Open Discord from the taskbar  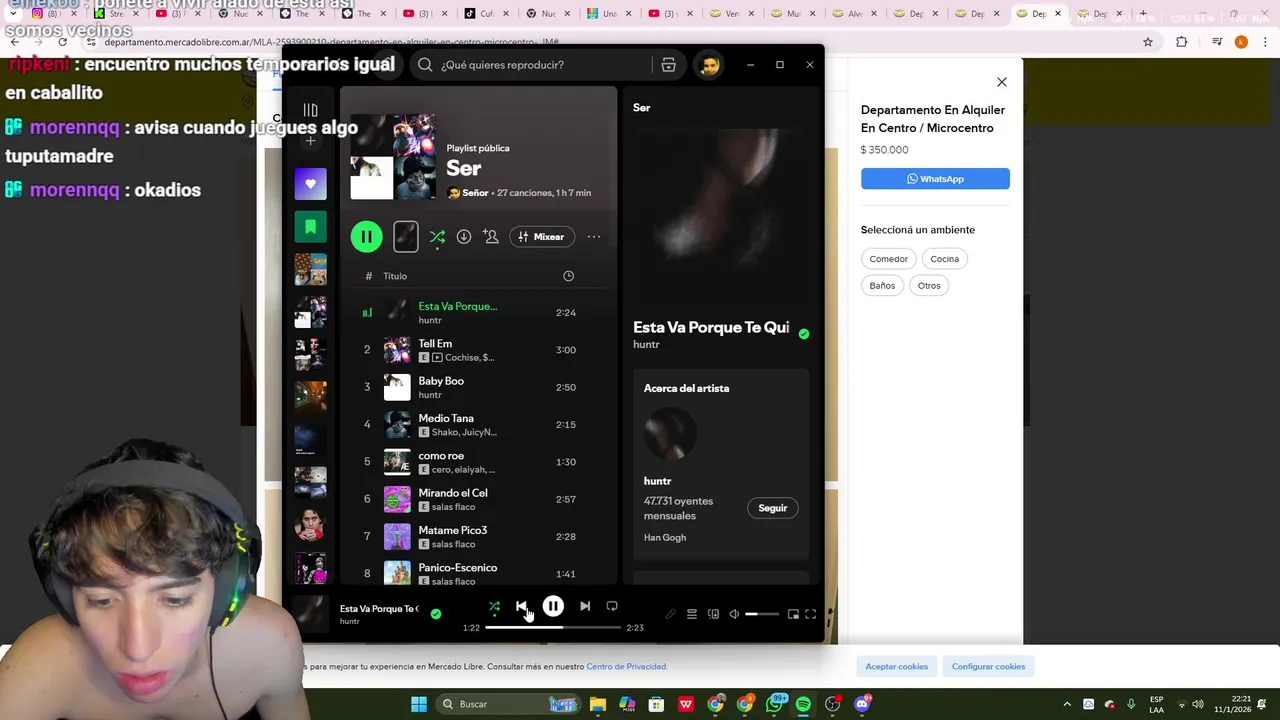(x=862, y=704)
